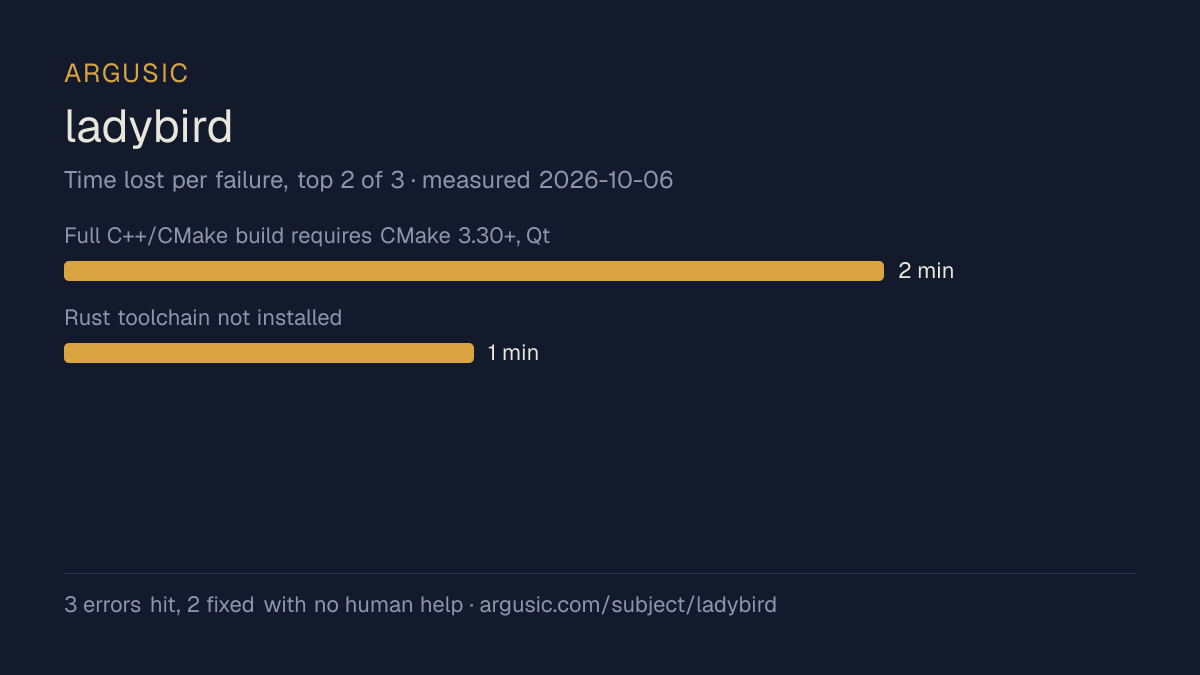Click the '2 fixed' footer text
Viewport: 1200px width, 675px height.
(220, 605)
